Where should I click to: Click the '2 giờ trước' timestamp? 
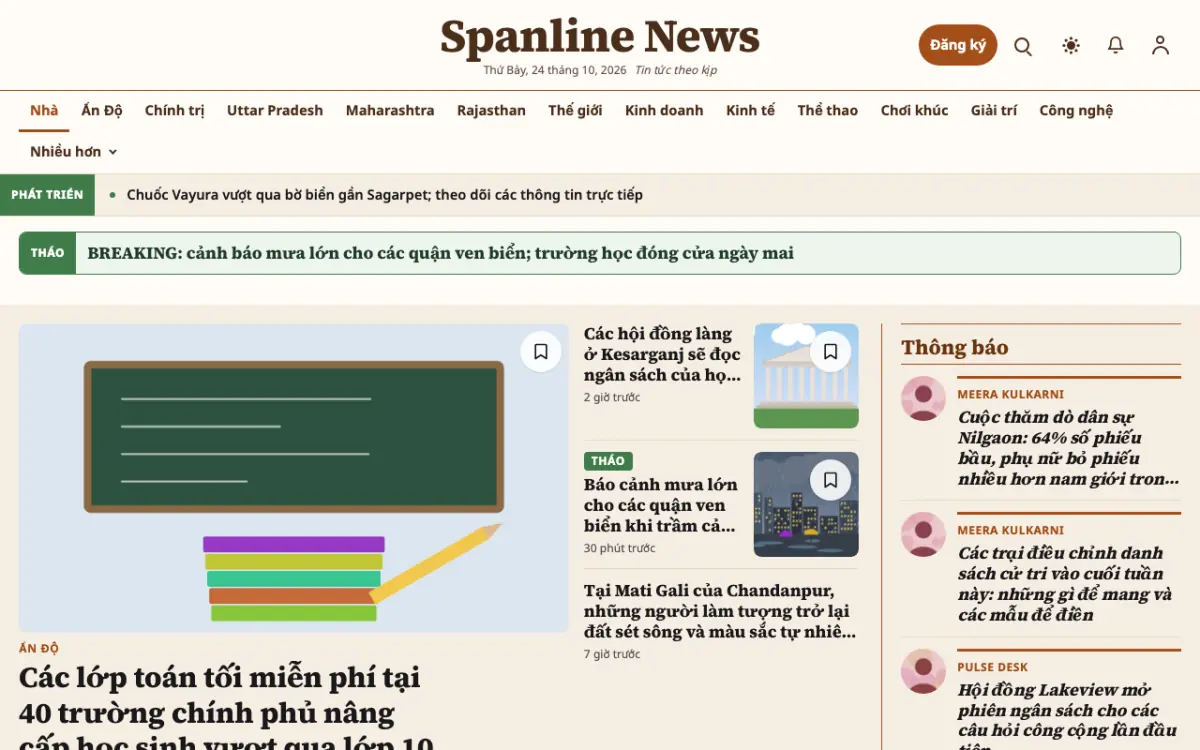612,398
